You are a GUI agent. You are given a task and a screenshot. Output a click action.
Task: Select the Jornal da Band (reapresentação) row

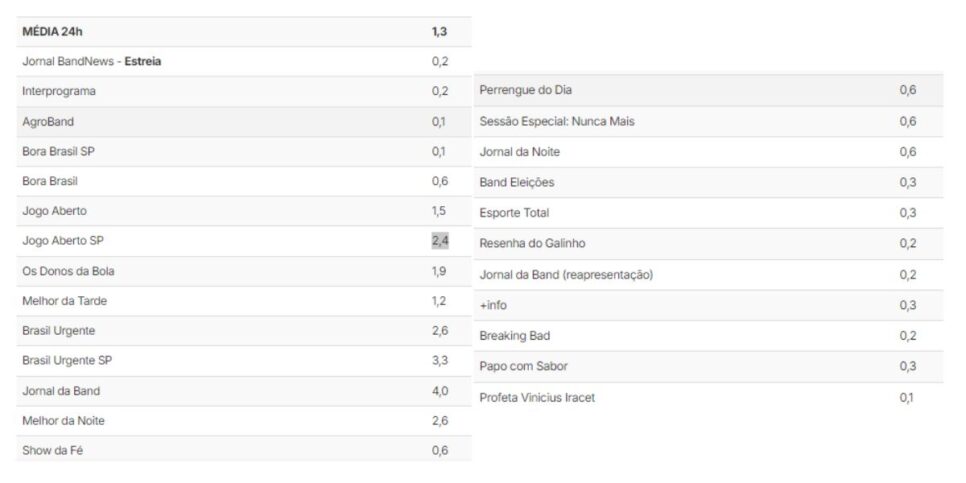pos(708,275)
